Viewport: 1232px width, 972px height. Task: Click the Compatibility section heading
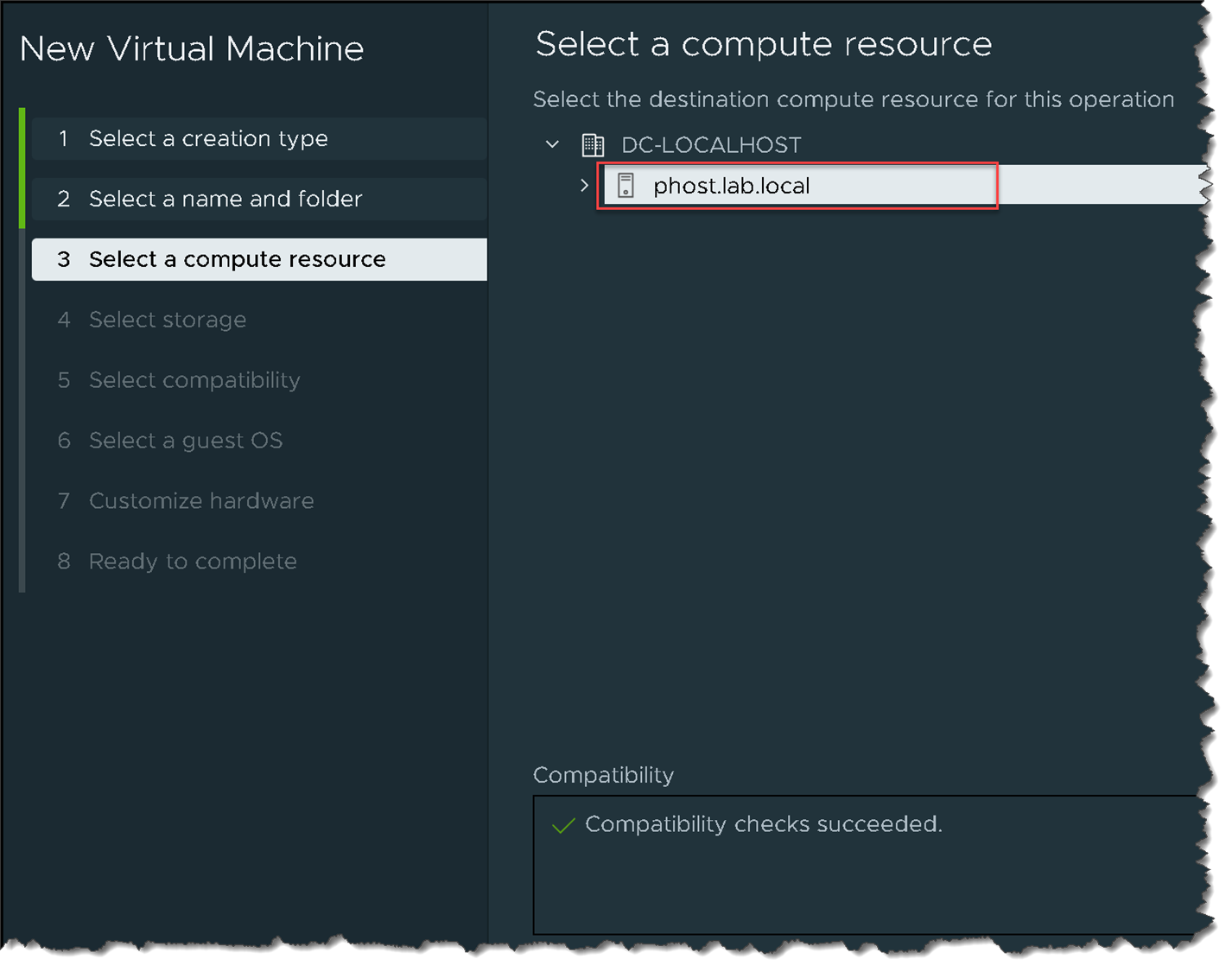(603, 775)
